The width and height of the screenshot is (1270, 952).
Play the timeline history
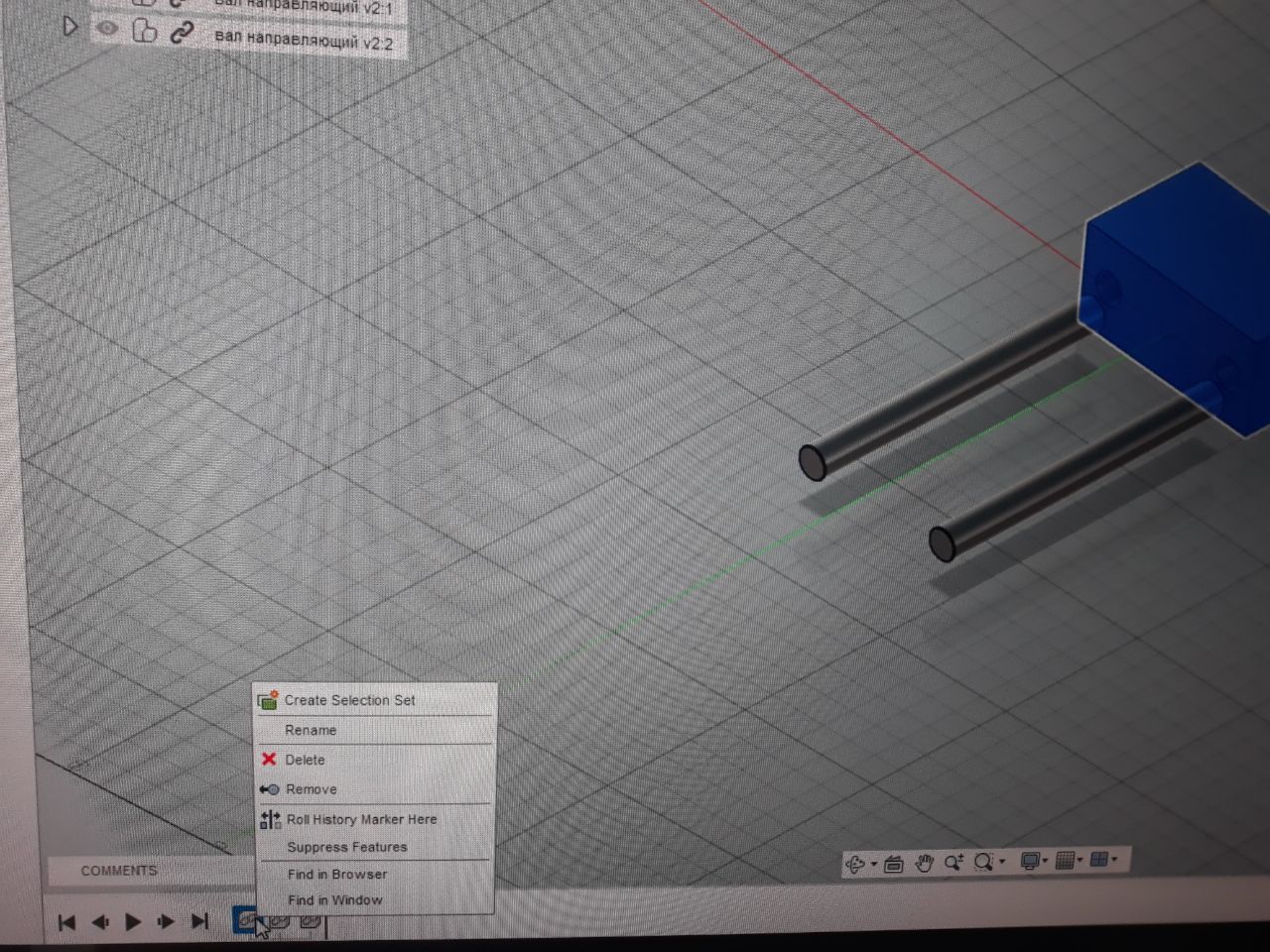[133, 922]
